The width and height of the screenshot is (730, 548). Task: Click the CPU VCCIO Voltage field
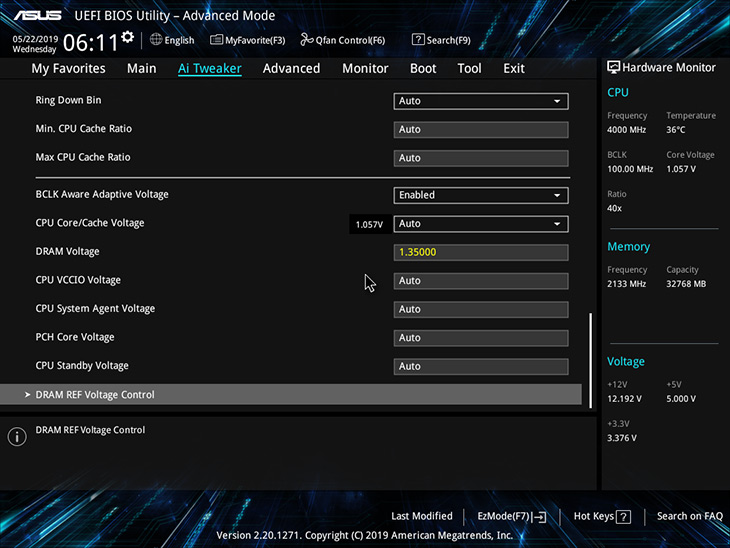pyautogui.click(x=480, y=281)
